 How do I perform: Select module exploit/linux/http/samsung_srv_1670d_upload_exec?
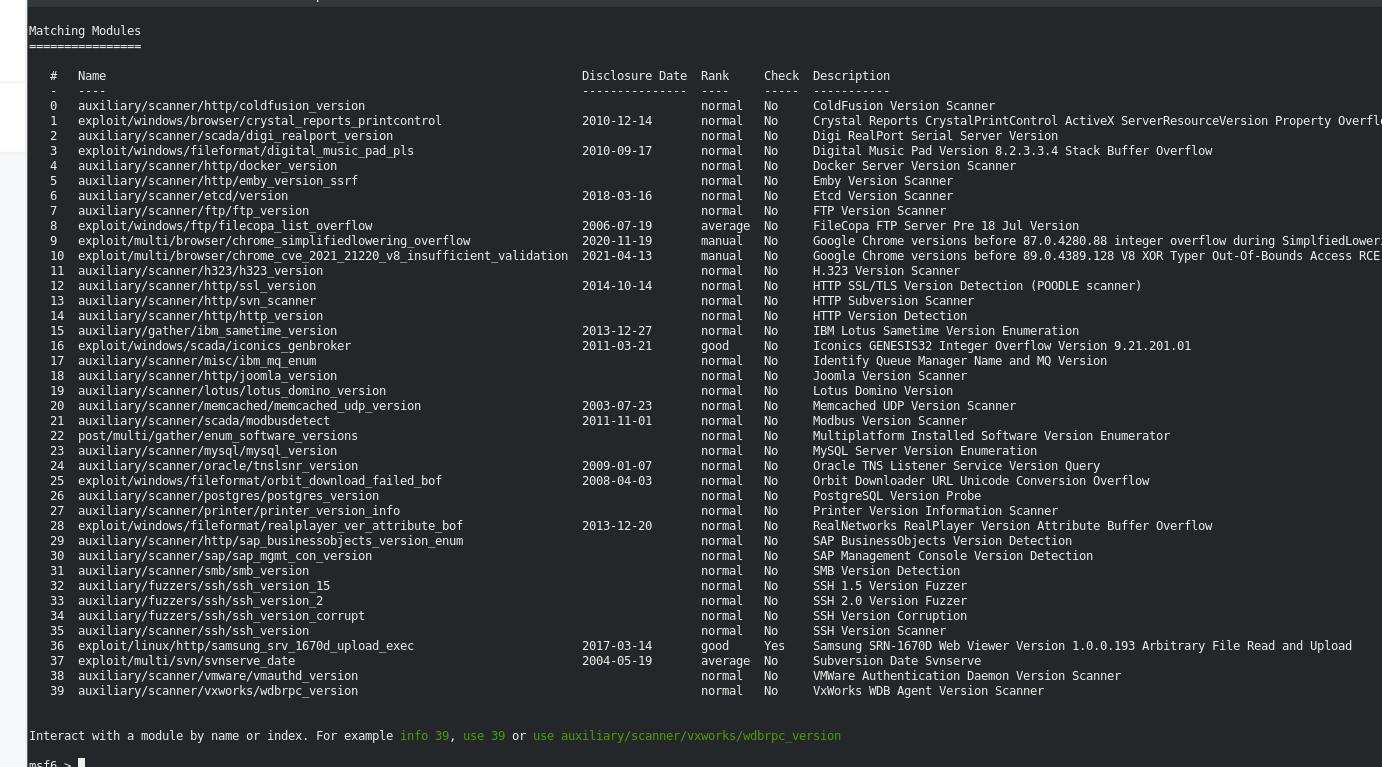(x=246, y=646)
